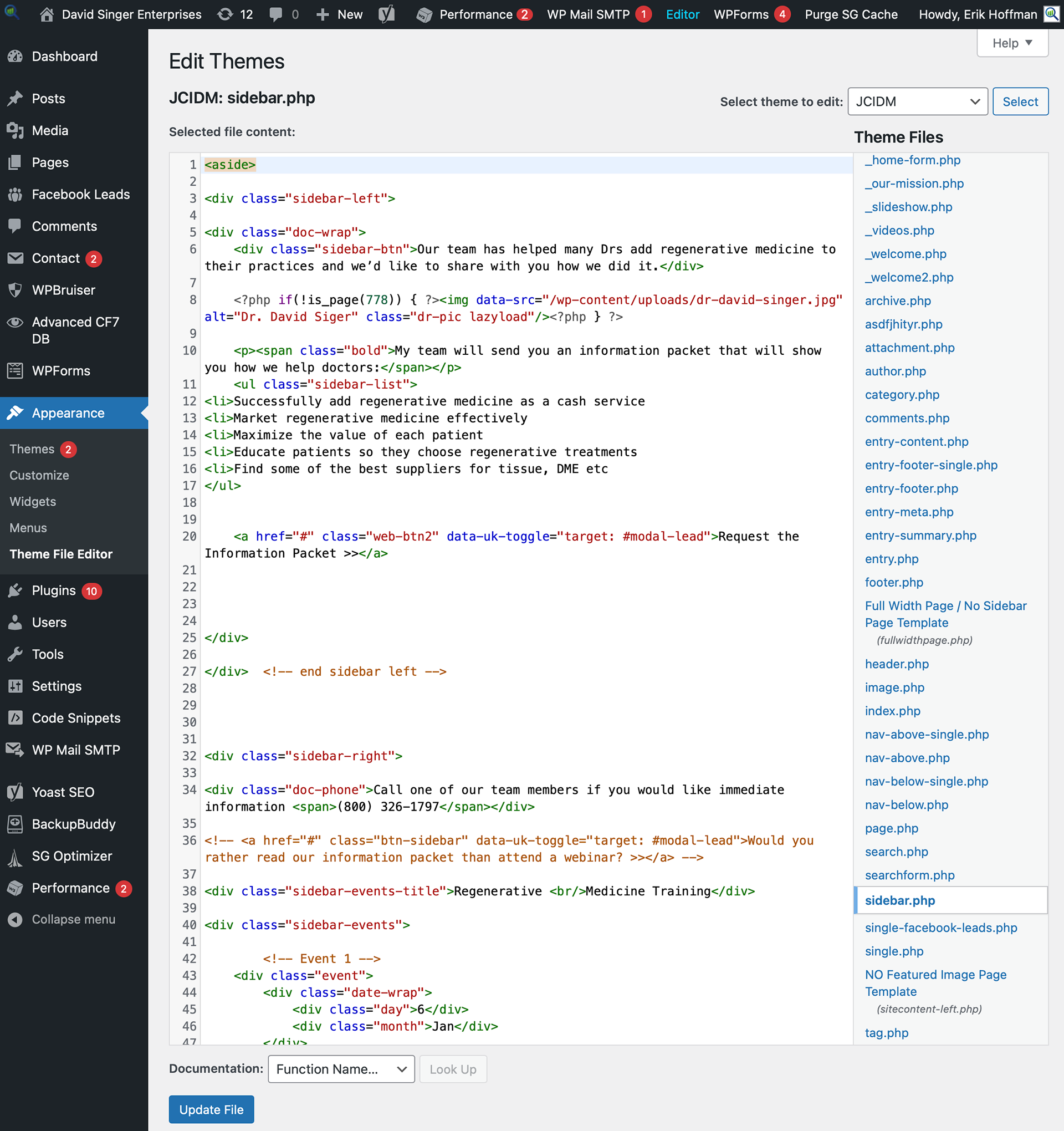This screenshot has width=1064, height=1131.
Task: Click the Dashboard gauge icon
Action: [x=16, y=57]
